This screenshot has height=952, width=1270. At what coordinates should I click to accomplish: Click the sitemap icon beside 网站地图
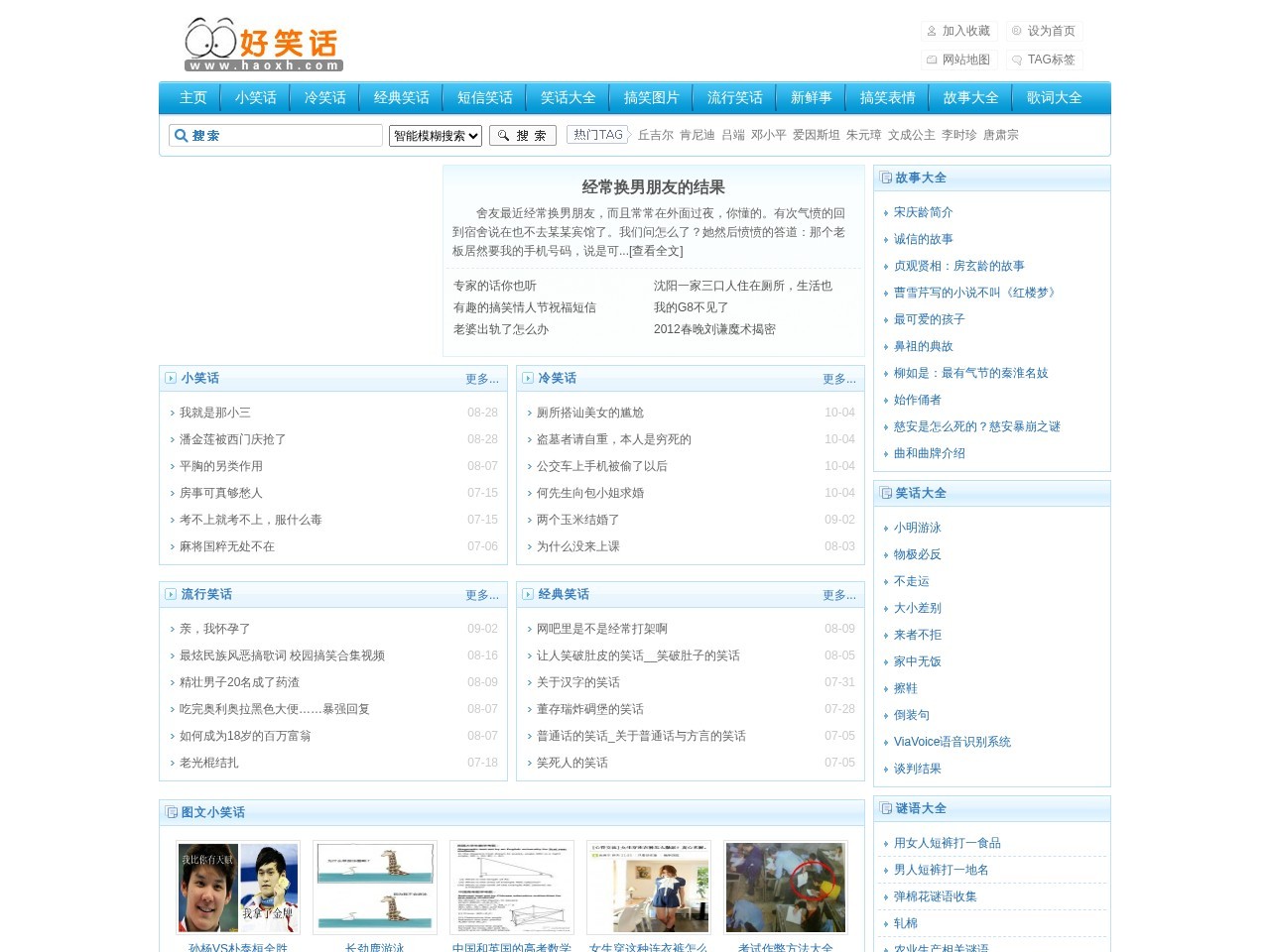tap(930, 59)
